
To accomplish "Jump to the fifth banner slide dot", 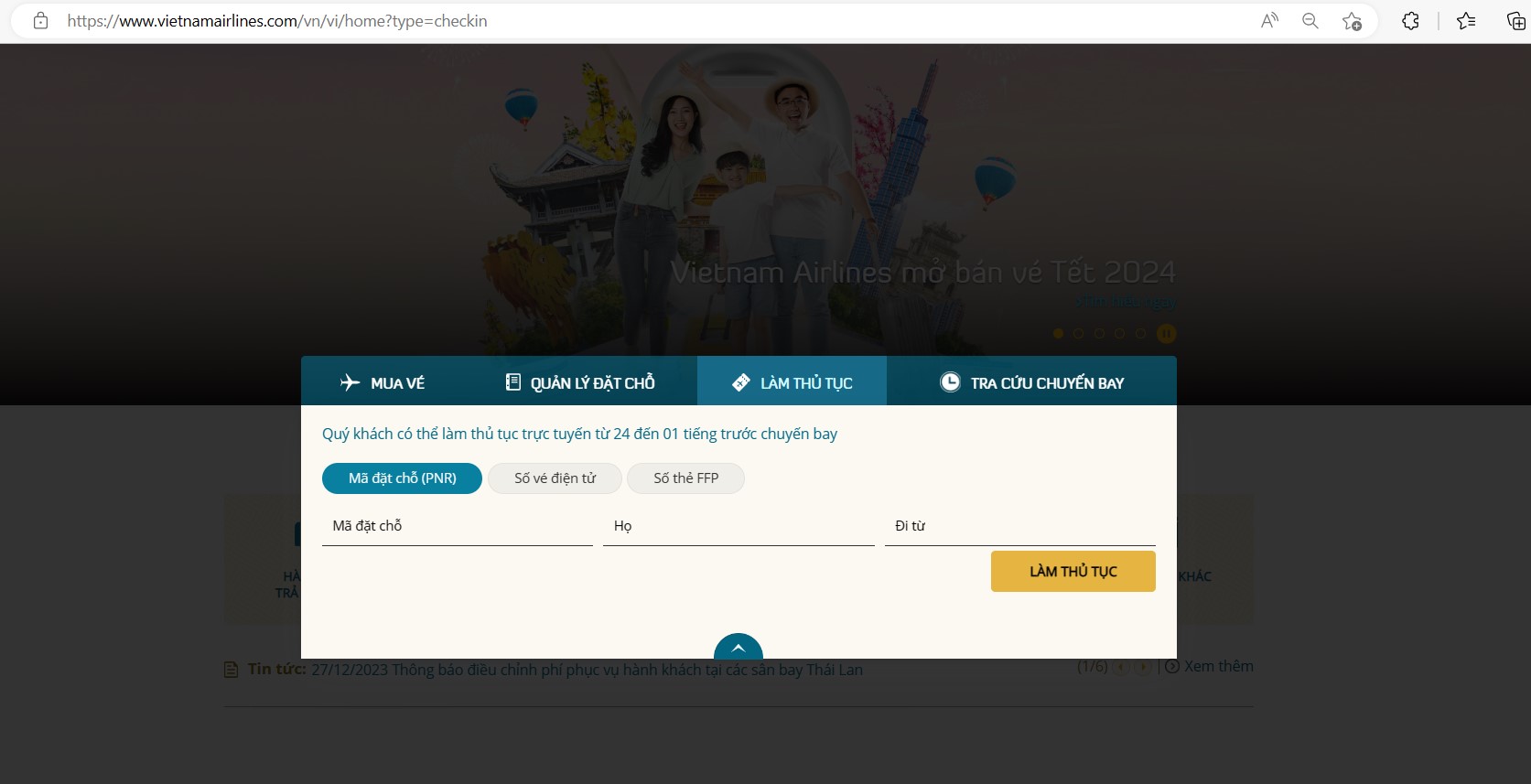I will tap(1141, 334).
